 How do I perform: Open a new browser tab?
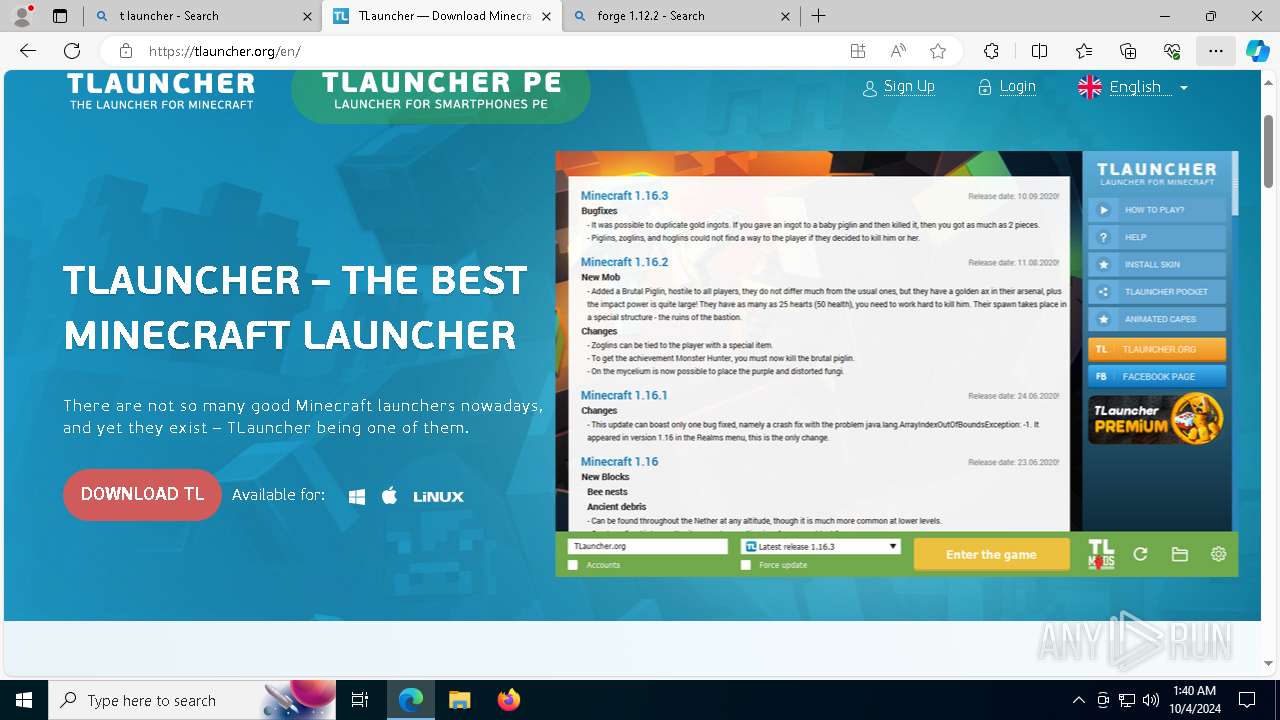click(x=819, y=16)
